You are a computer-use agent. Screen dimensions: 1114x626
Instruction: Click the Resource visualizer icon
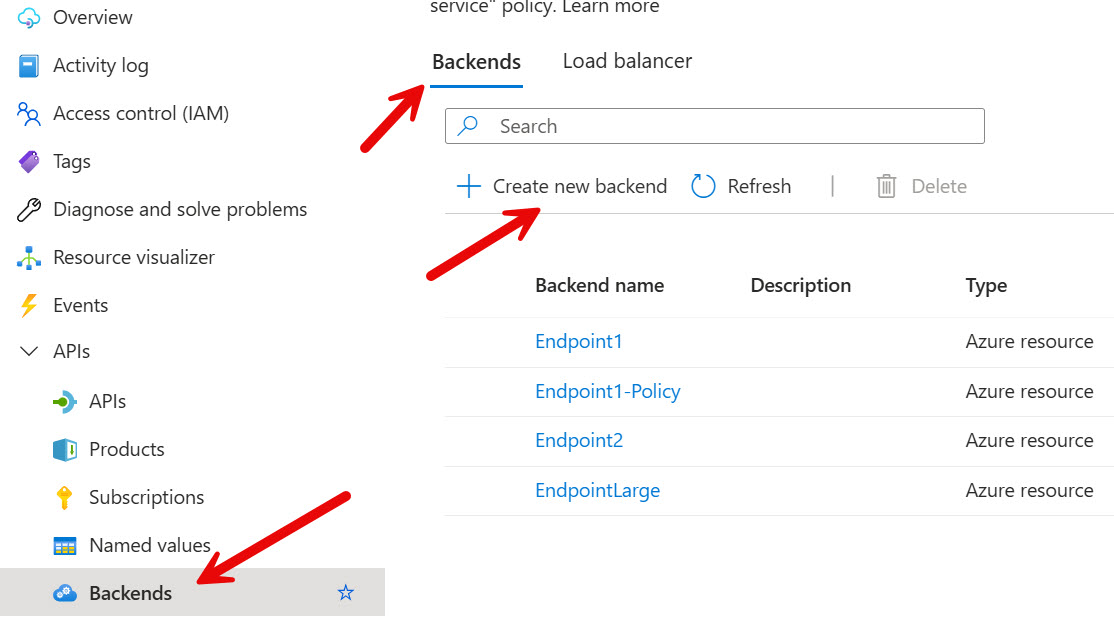[29, 258]
